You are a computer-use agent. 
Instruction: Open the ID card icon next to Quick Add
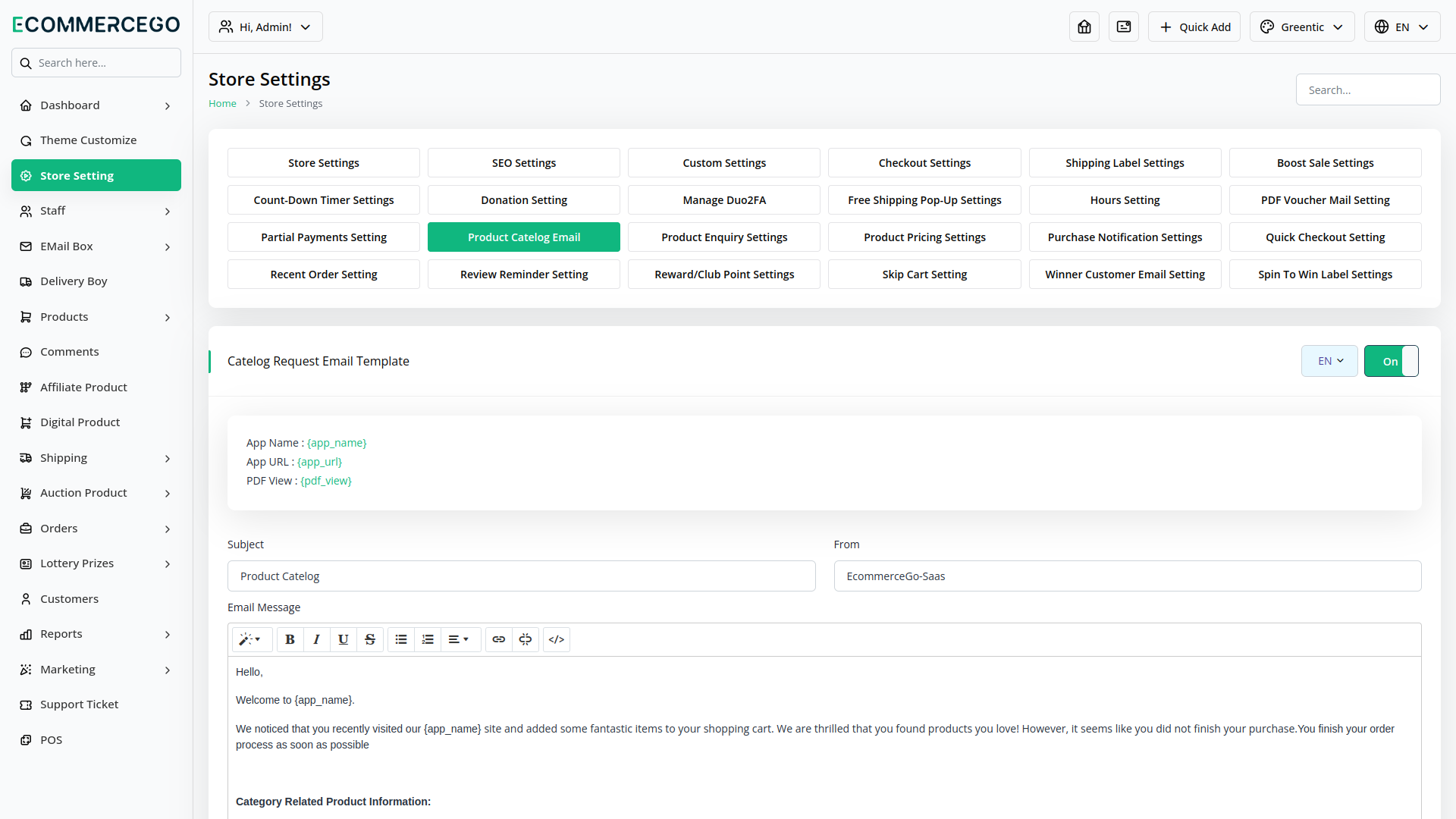[1124, 27]
